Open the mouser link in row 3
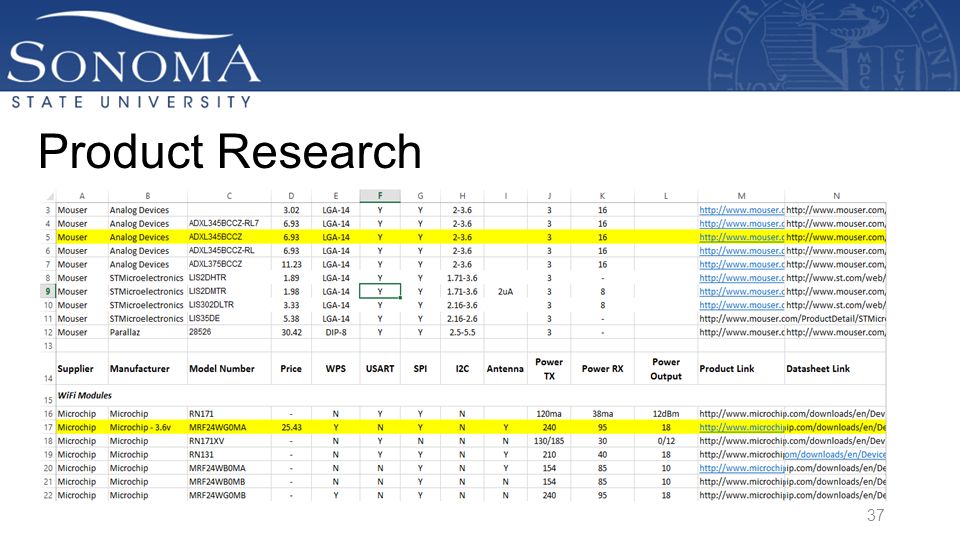This screenshot has width=960, height=540. [741, 210]
